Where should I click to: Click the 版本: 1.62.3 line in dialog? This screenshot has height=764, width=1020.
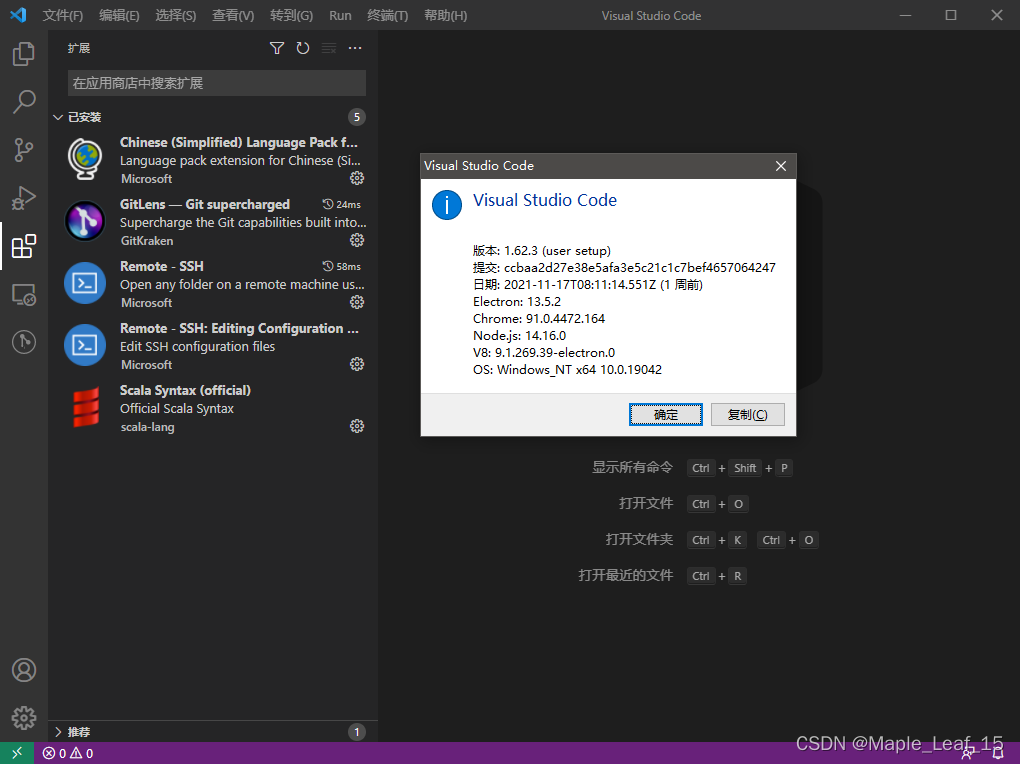(542, 251)
